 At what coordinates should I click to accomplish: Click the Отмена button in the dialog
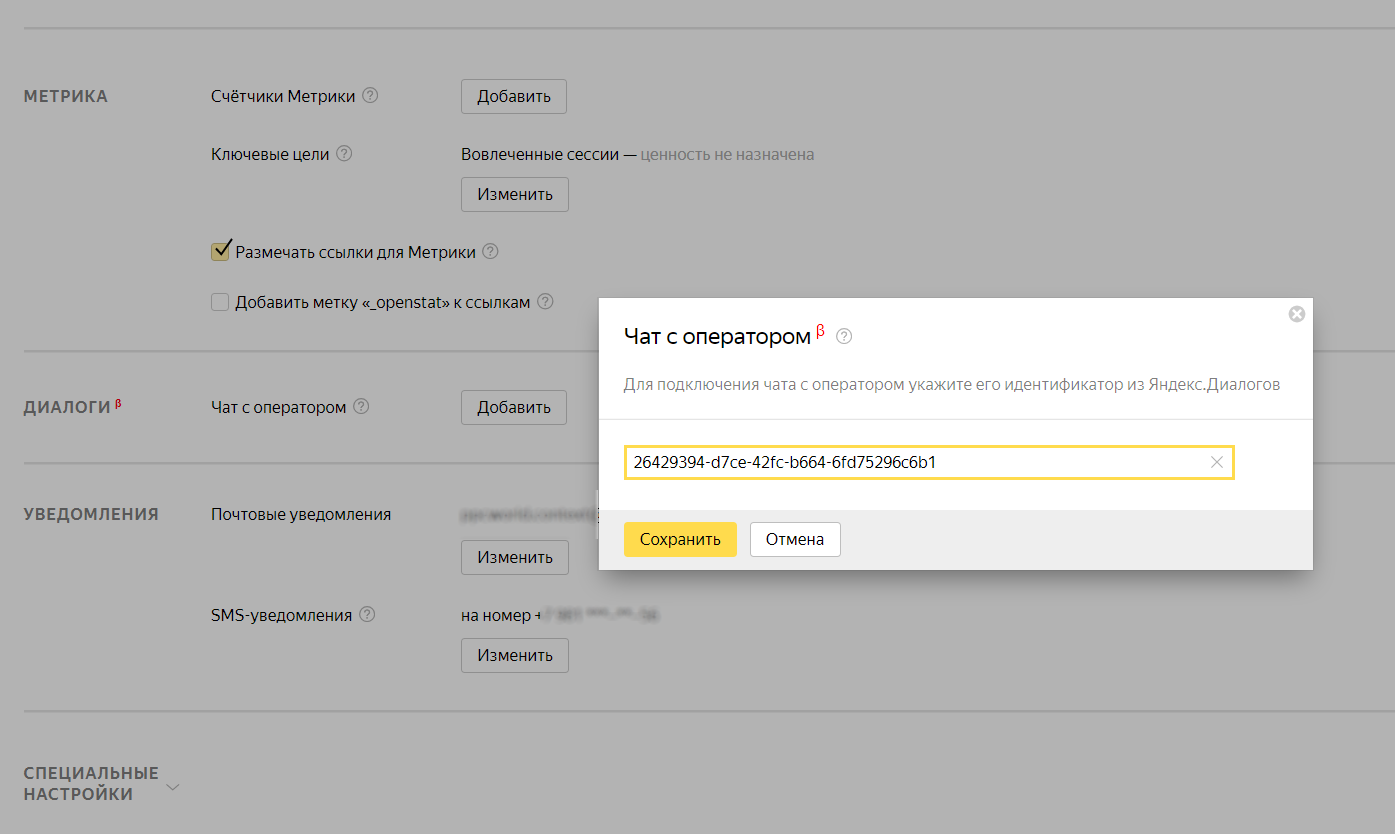(795, 539)
